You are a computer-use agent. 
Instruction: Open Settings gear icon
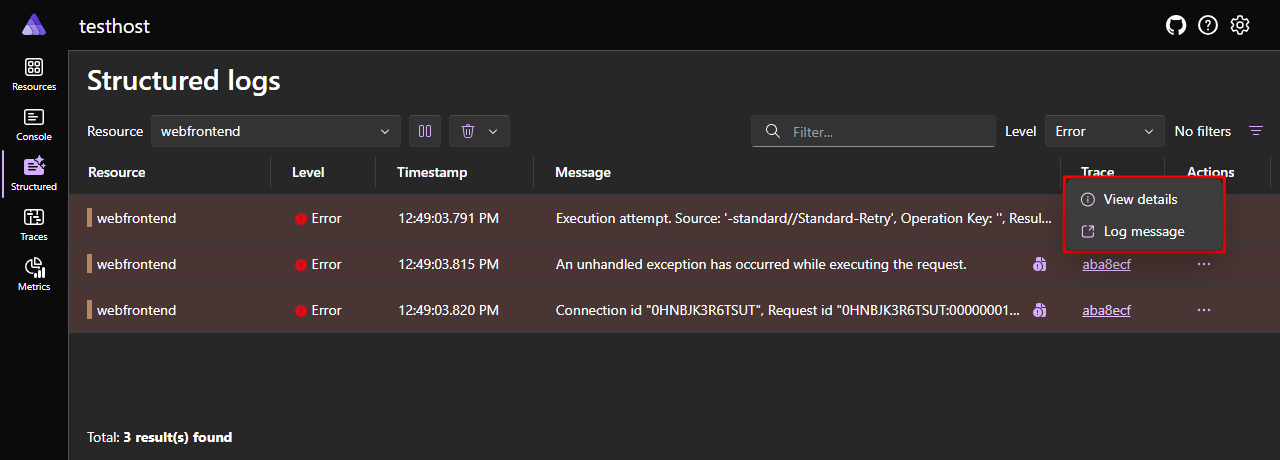tap(1240, 26)
